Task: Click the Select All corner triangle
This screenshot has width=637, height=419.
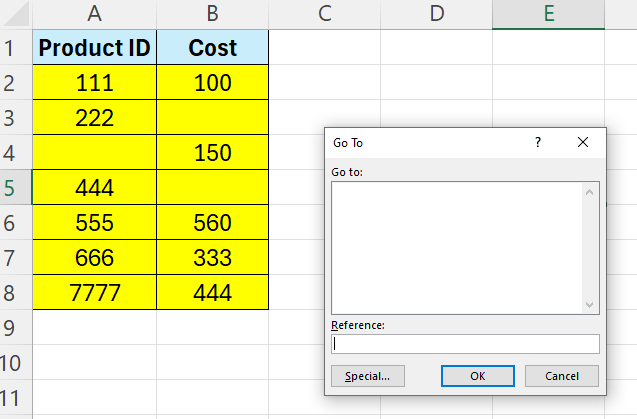Action: click(15, 14)
